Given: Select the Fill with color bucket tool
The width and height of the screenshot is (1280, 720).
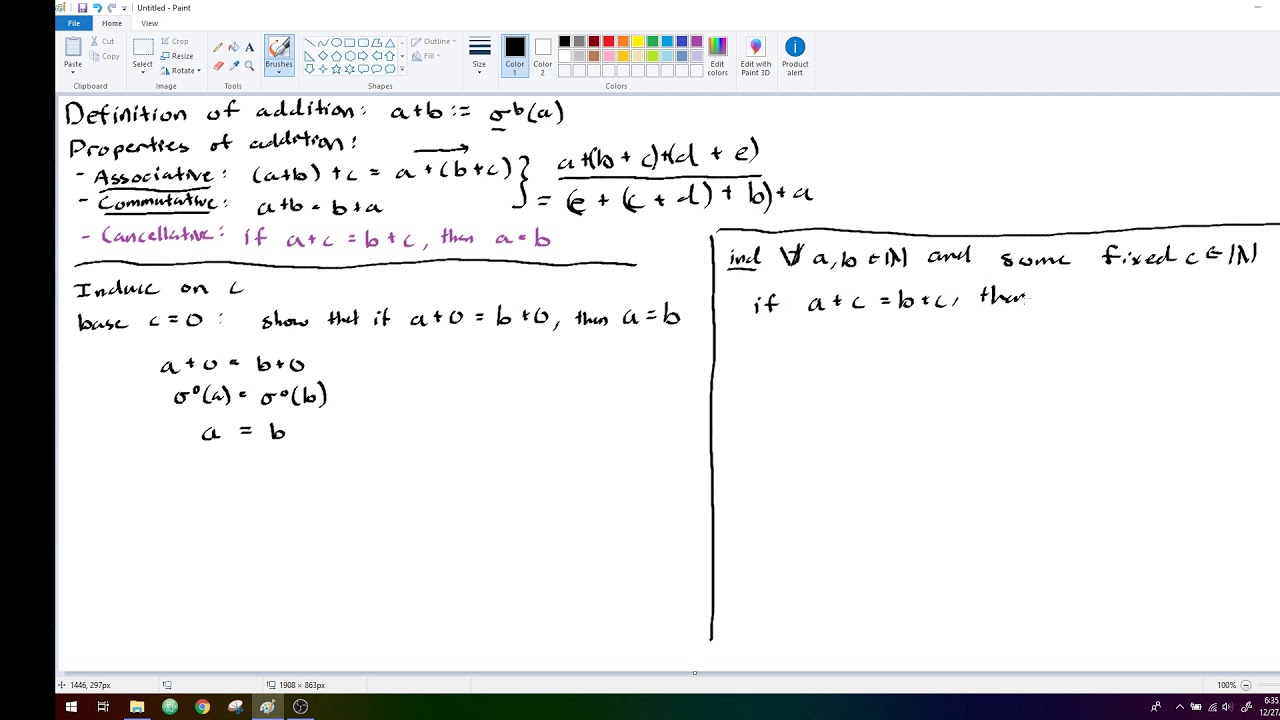Looking at the screenshot, I should coord(234,47).
